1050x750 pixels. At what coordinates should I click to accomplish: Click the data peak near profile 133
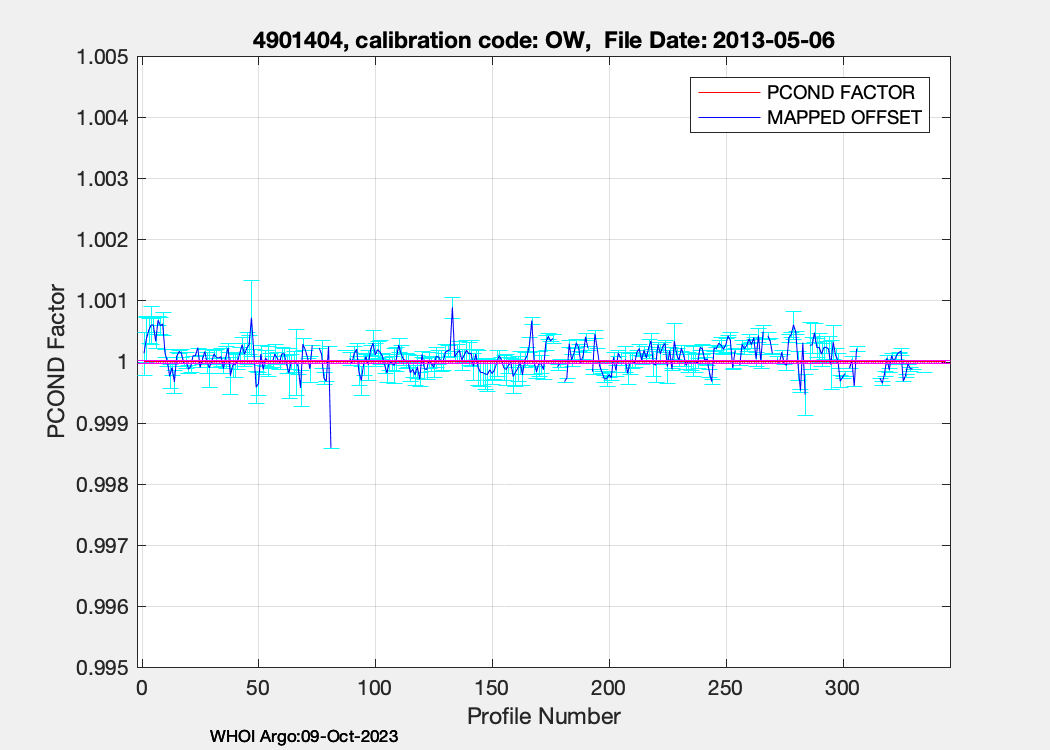452,309
